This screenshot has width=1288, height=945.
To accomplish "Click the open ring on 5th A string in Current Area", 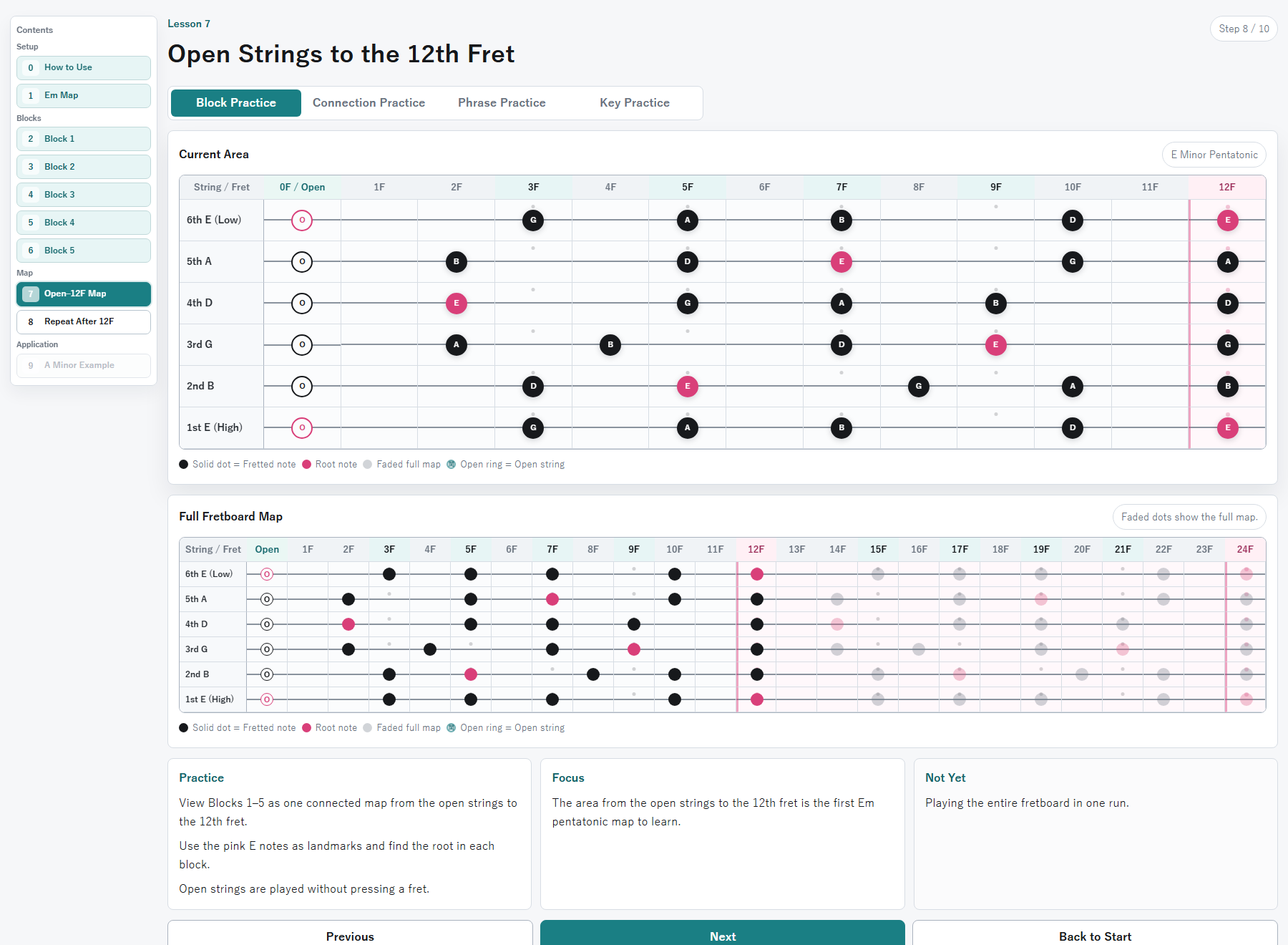I will coord(302,261).
